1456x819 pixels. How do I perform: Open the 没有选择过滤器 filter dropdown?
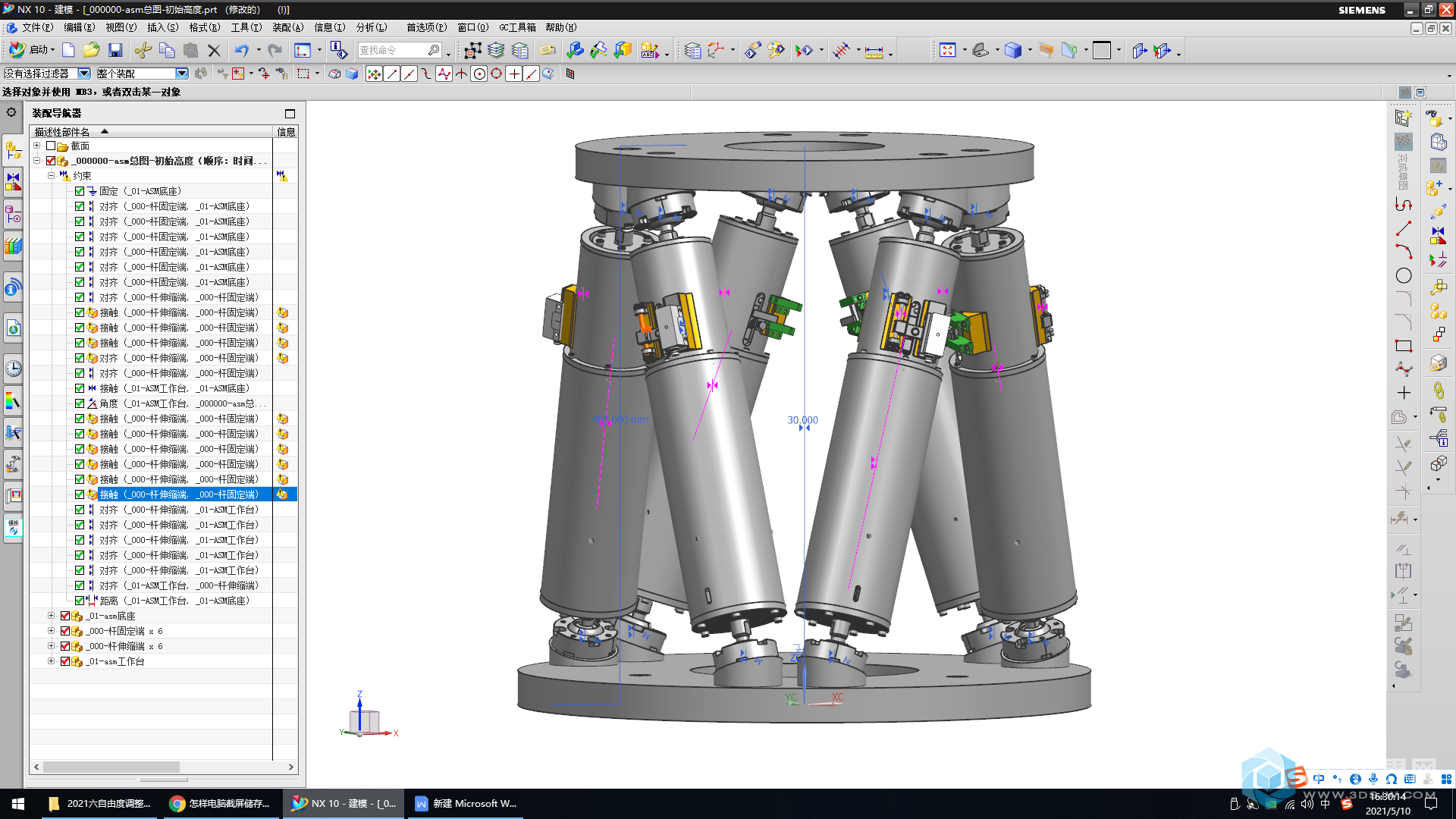point(84,74)
